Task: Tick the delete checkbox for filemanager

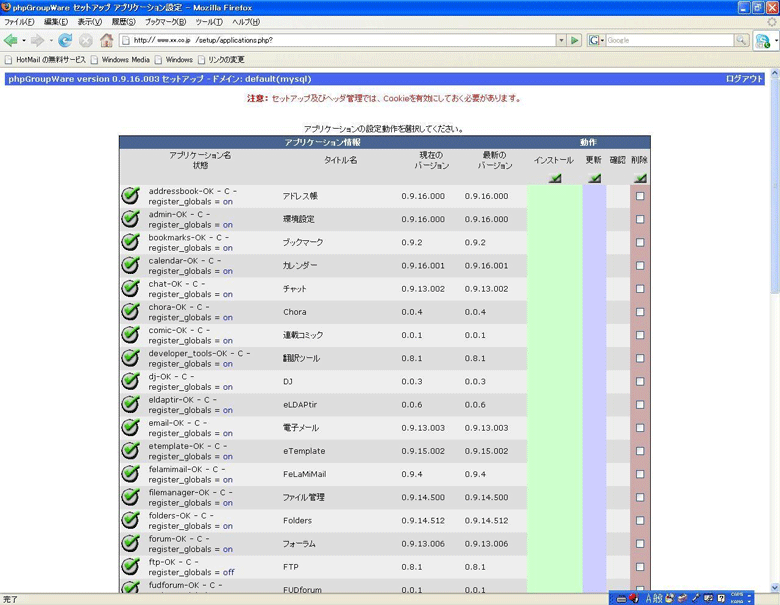Action: point(640,497)
